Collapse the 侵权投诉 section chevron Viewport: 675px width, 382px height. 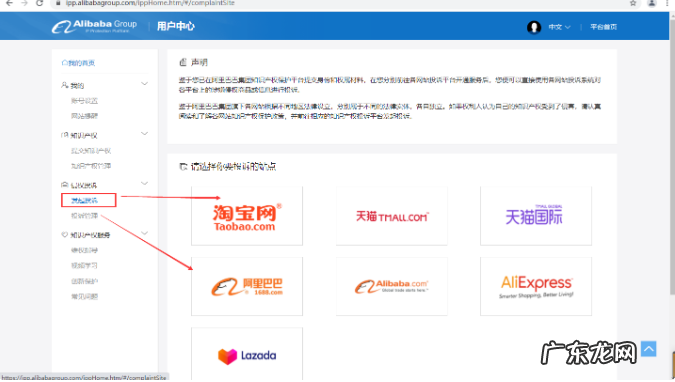(144, 183)
